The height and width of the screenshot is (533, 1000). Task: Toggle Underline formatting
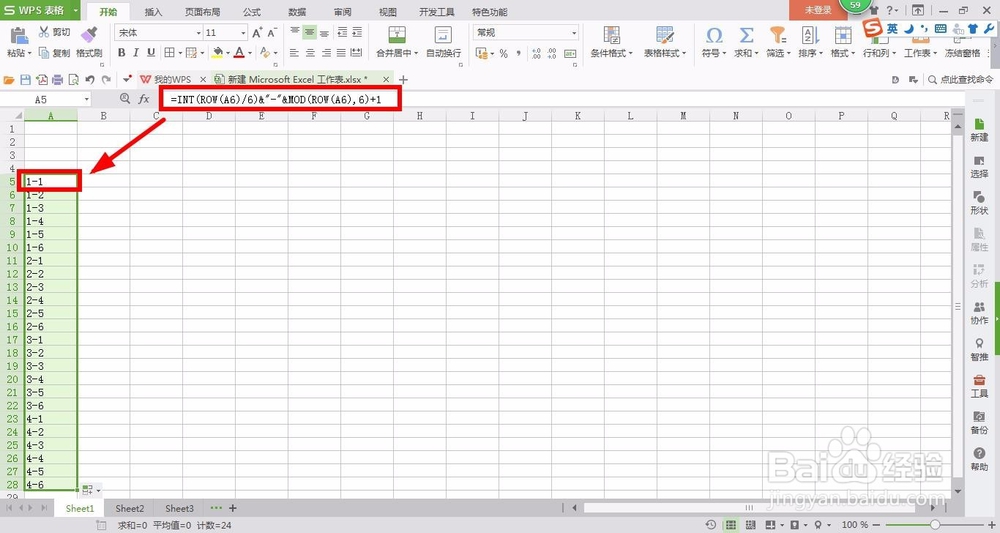[151, 52]
